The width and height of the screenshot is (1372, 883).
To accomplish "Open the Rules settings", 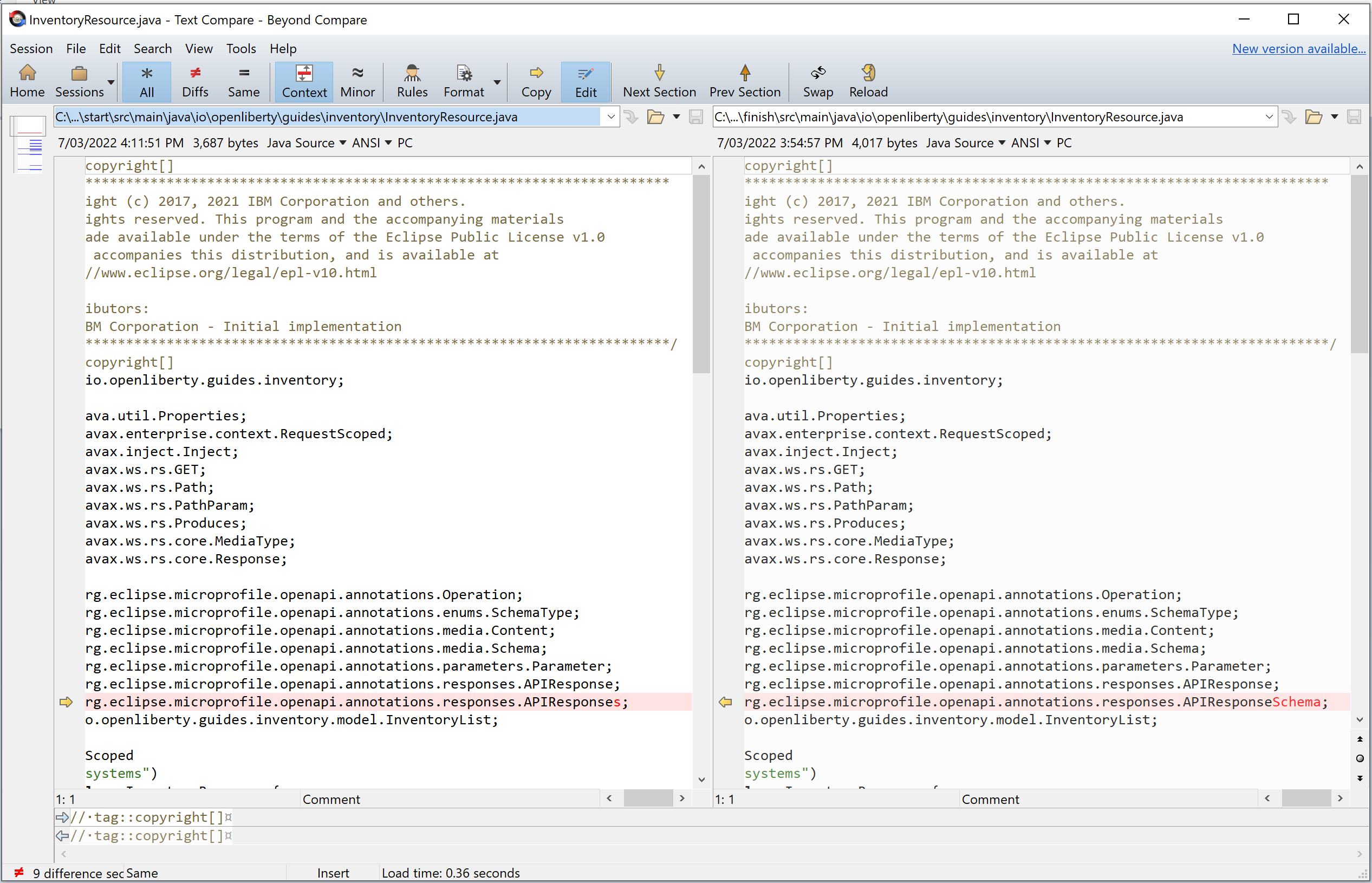I will tap(412, 80).
